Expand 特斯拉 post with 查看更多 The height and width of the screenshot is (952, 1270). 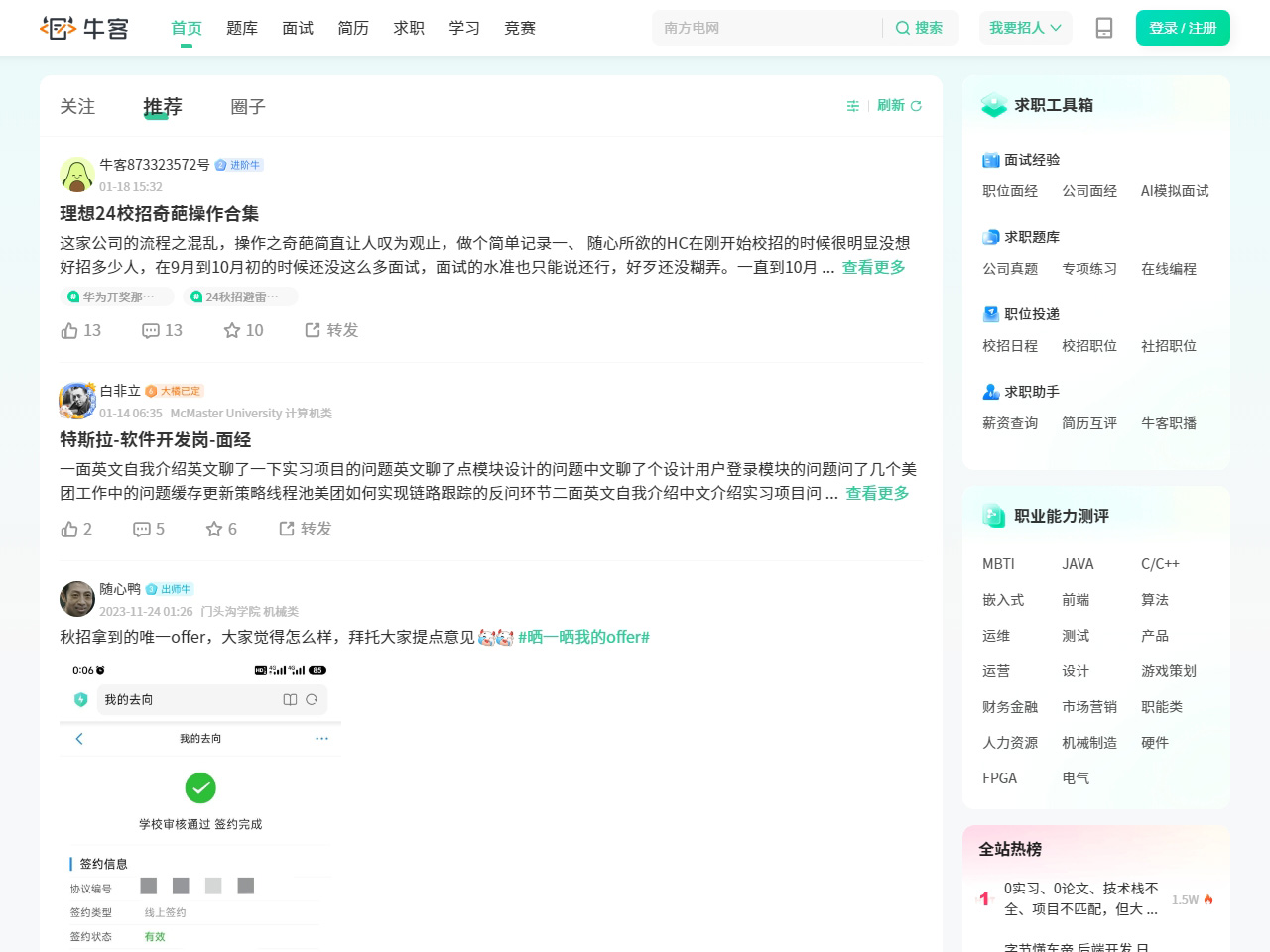(x=877, y=493)
